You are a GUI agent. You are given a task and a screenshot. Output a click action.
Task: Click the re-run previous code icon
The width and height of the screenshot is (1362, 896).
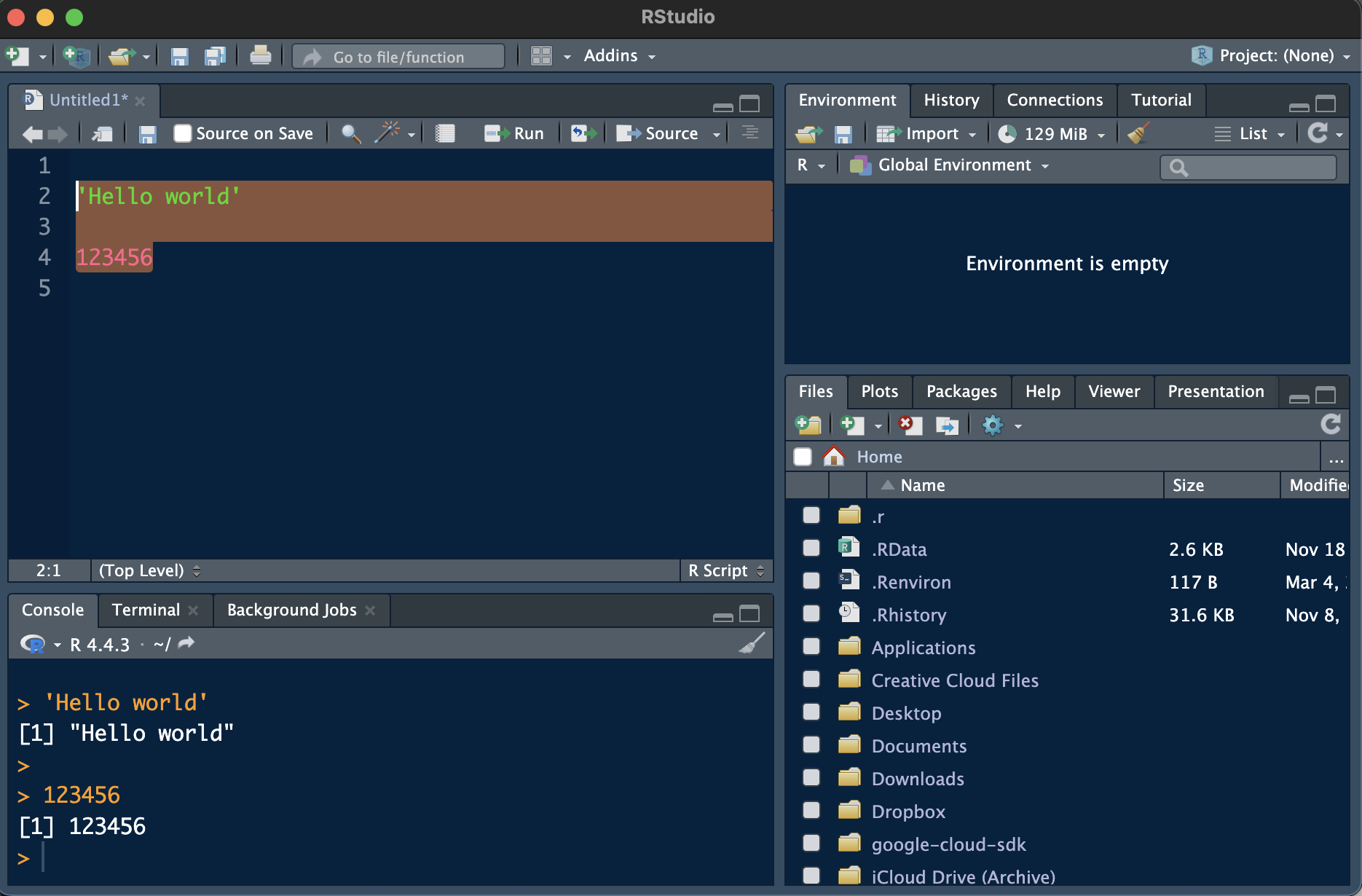click(x=583, y=133)
